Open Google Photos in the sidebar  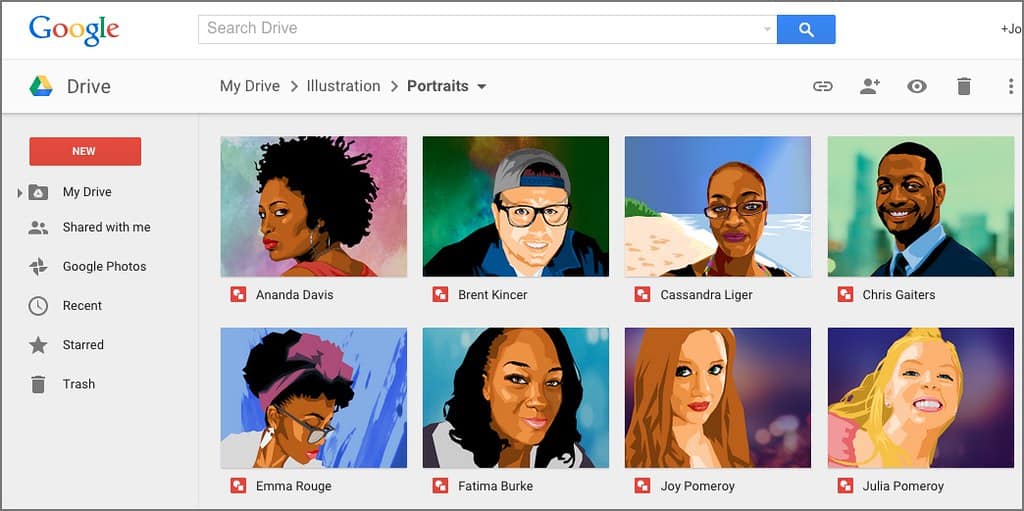[104, 266]
